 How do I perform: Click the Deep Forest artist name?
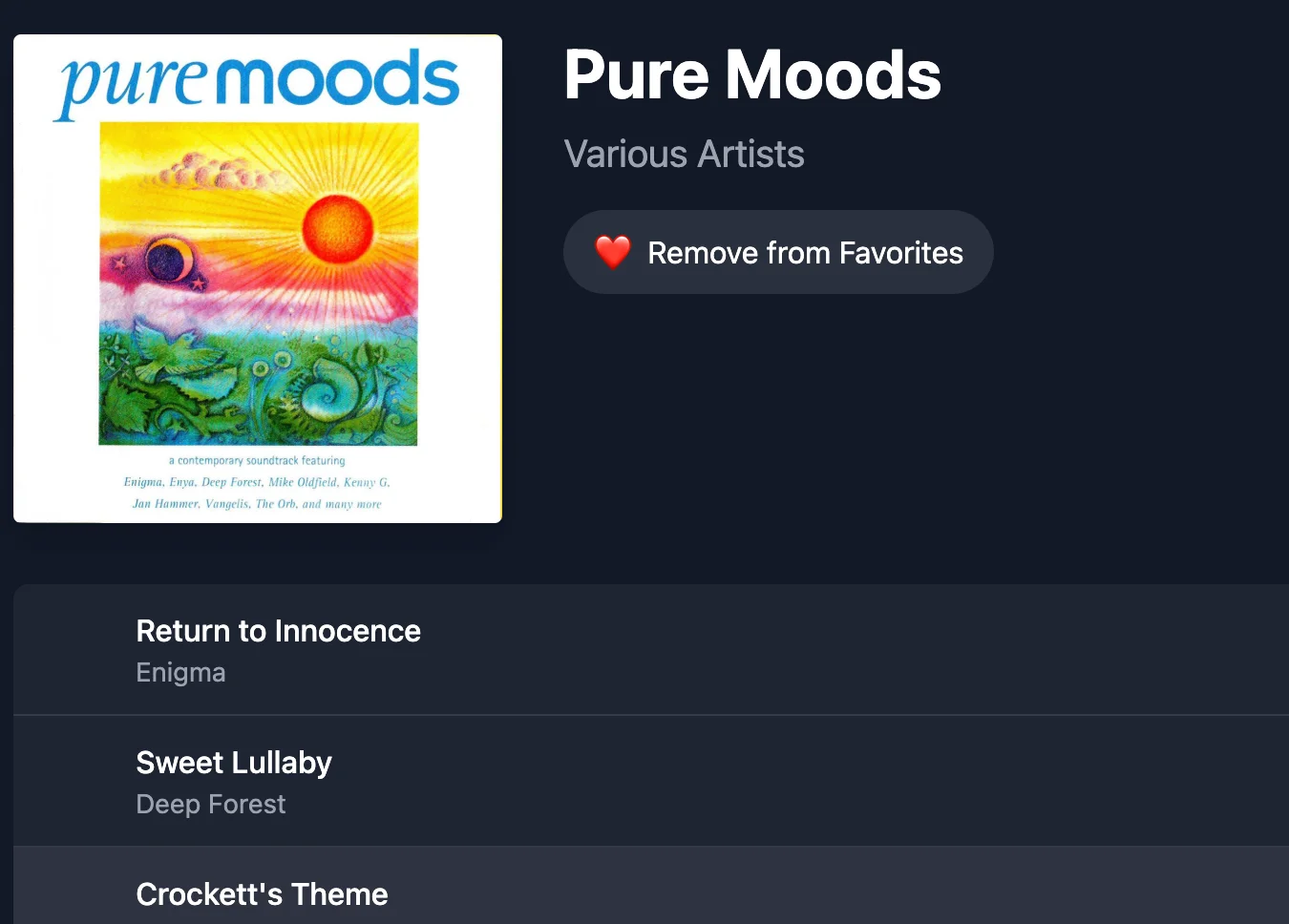click(211, 804)
